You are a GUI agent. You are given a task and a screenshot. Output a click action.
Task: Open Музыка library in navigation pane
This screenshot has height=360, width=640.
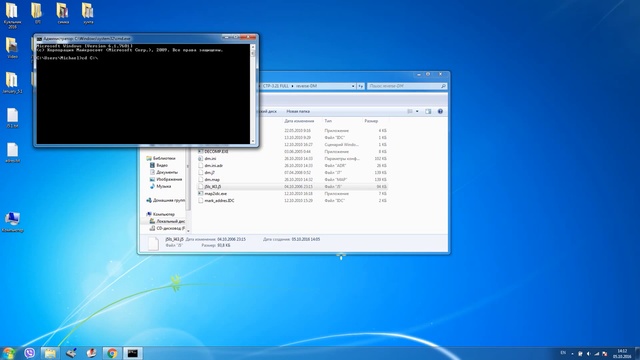tap(163, 186)
